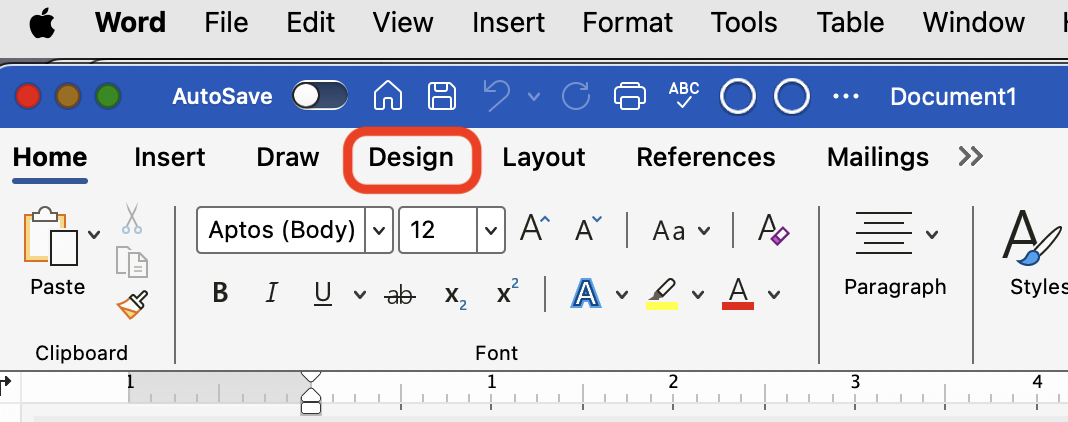Open the Tools menu
1068x422 pixels.
(744, 23)
